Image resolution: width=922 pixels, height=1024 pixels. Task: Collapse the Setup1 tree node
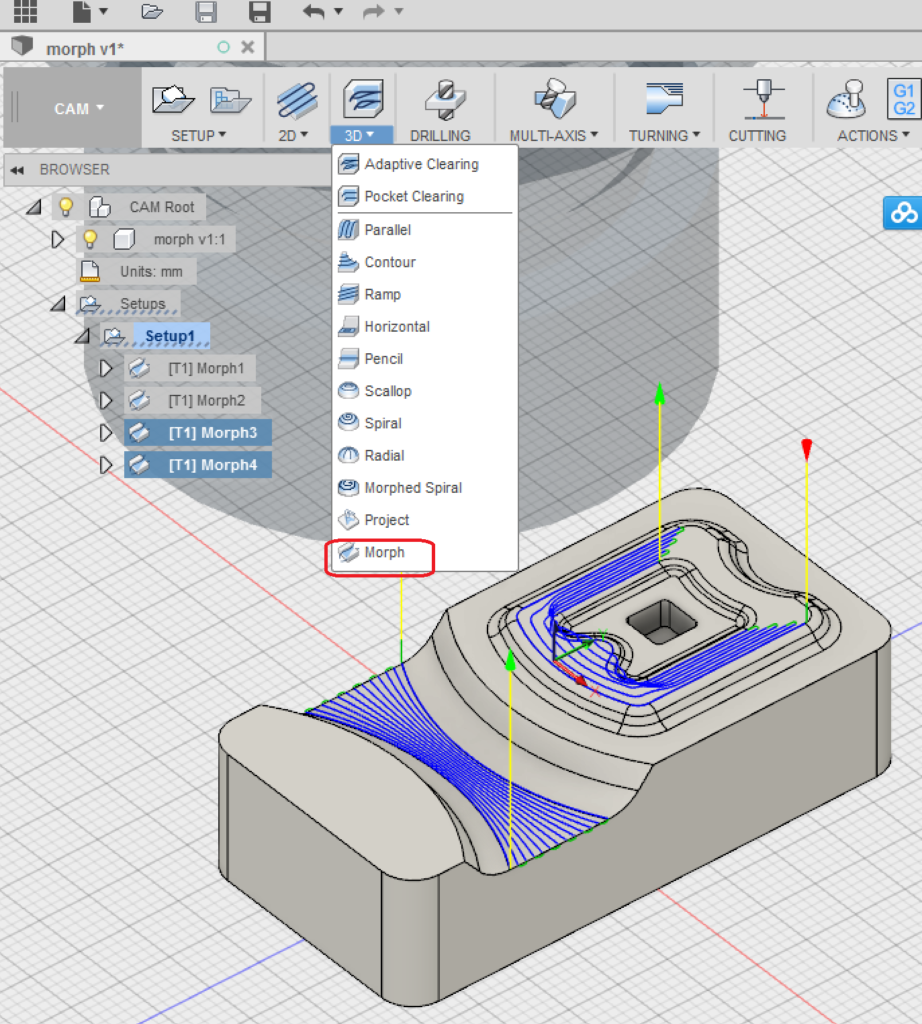82,336
